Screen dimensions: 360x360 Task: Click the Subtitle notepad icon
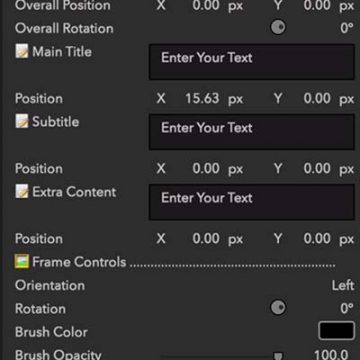pyautogui.click(x=22, y=122)
